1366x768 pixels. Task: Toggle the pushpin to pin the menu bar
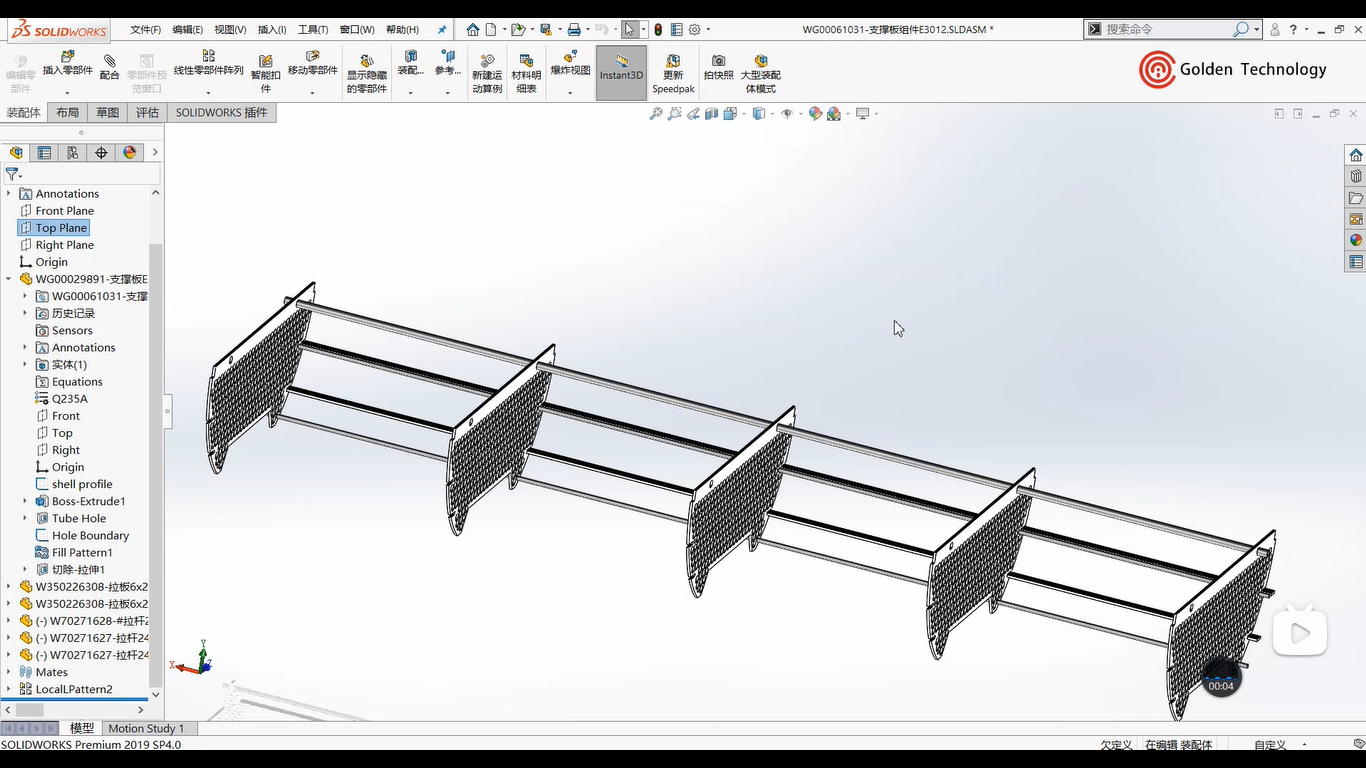pos(442,30)
